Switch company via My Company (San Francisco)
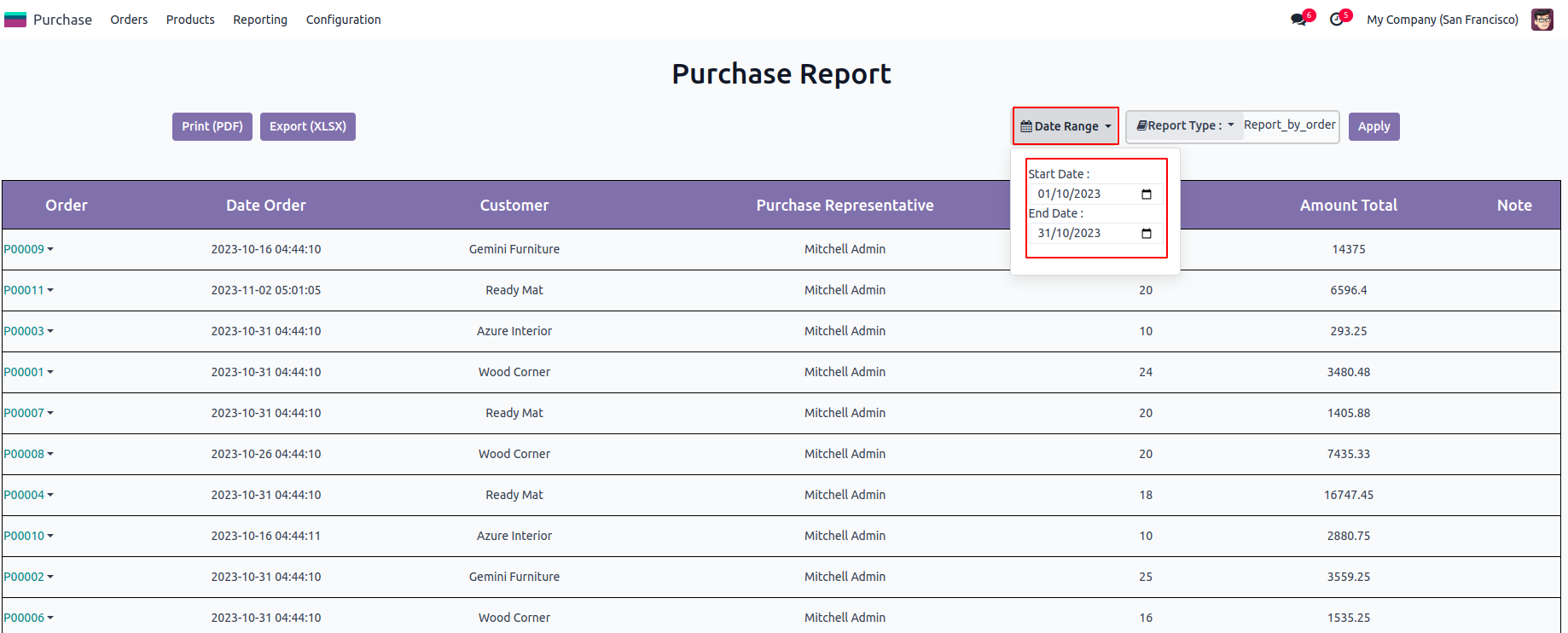The image size is (1568, 633). [x=1442, y=20]
